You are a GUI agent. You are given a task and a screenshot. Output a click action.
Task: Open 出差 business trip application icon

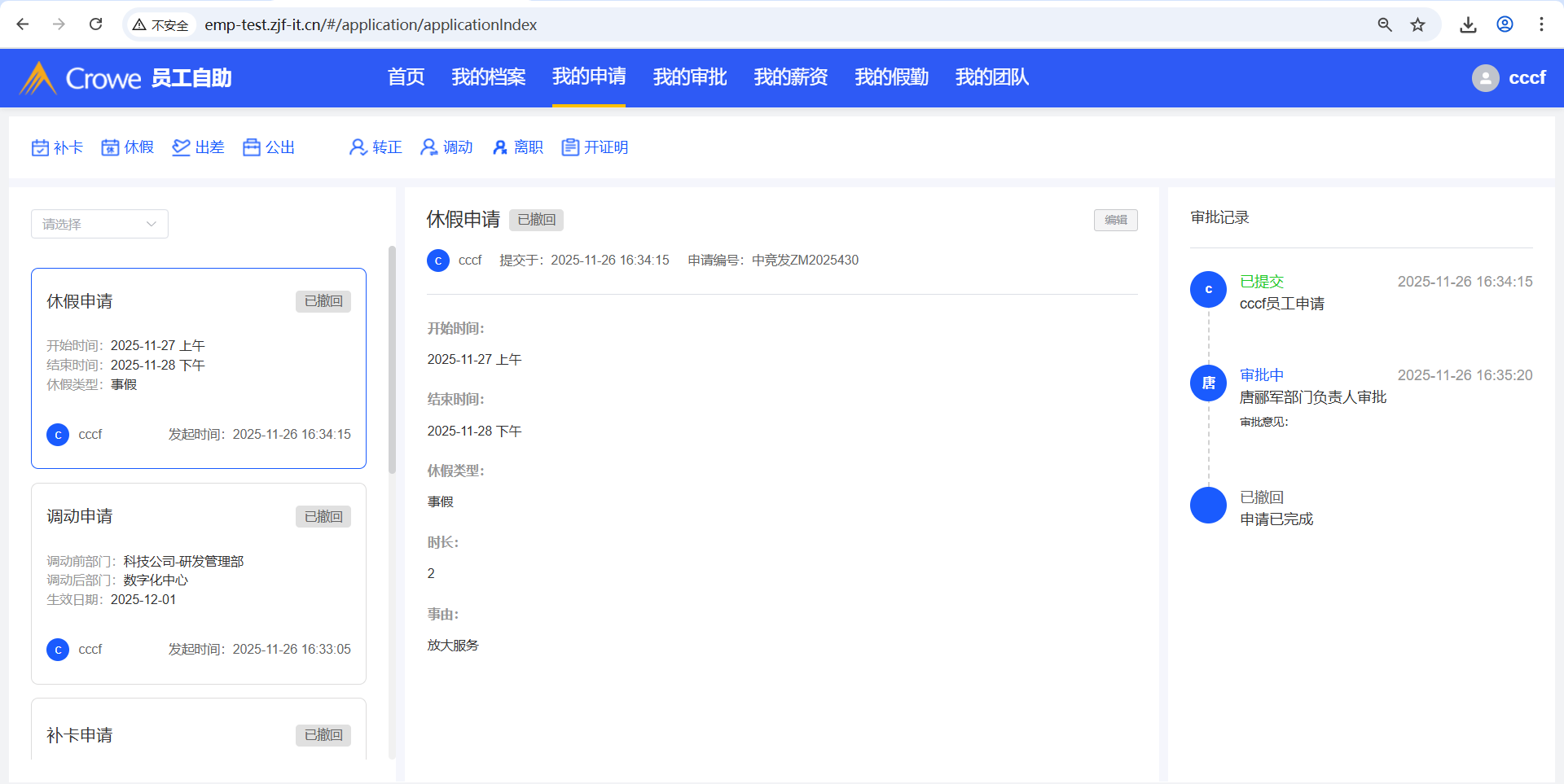click(x=181, y=147)
